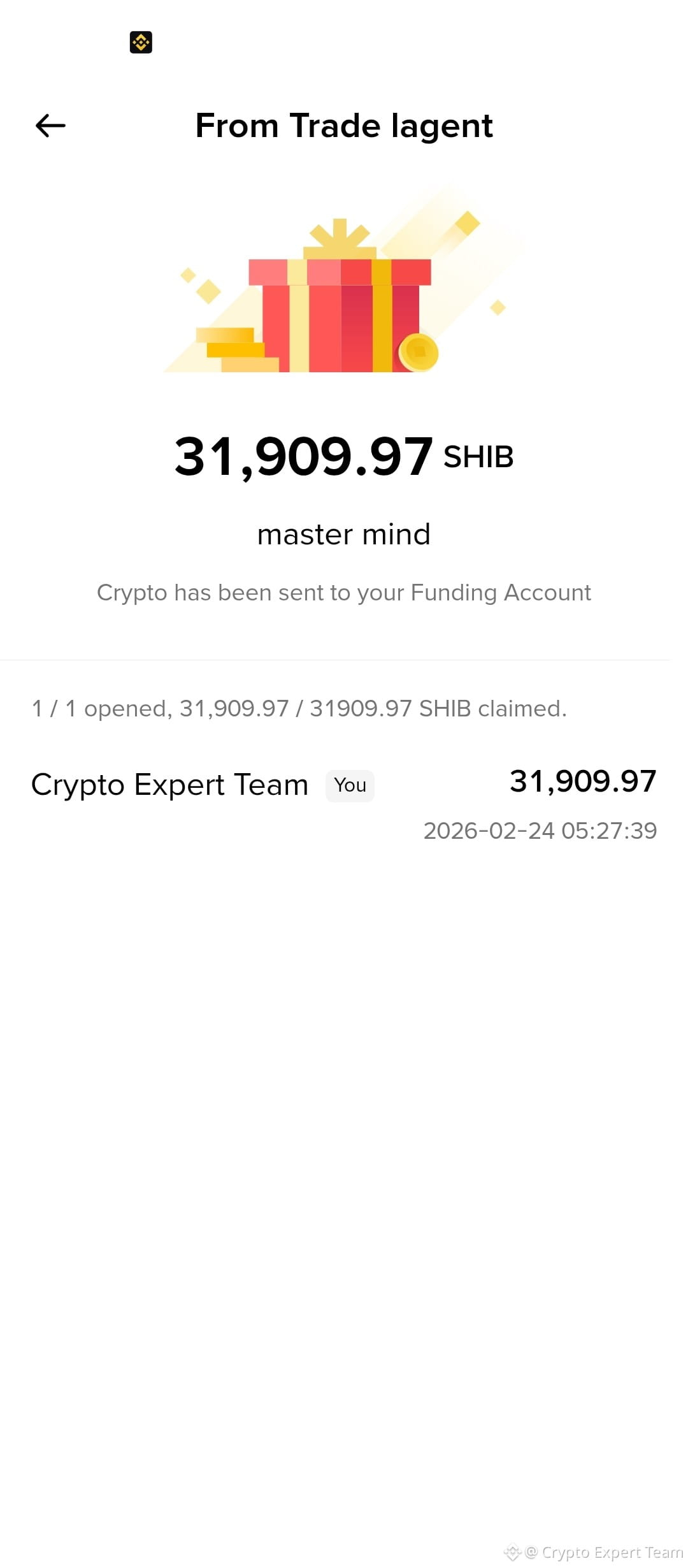Tap the red gift box illustration
The height and width of the screenshot is (1568, 688).
[340, 315]
